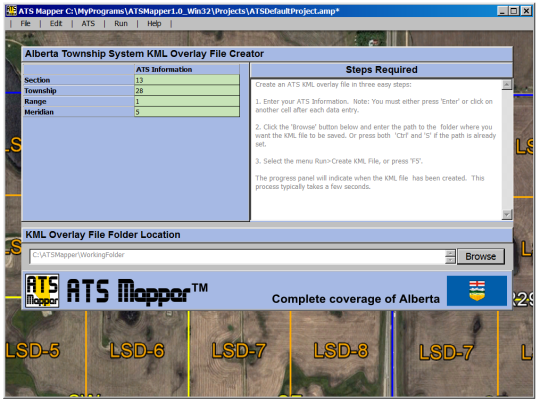This screenshot has width=540, height=403.
Task: Close the ATS Mapper window
Action: tap(526, 11)
